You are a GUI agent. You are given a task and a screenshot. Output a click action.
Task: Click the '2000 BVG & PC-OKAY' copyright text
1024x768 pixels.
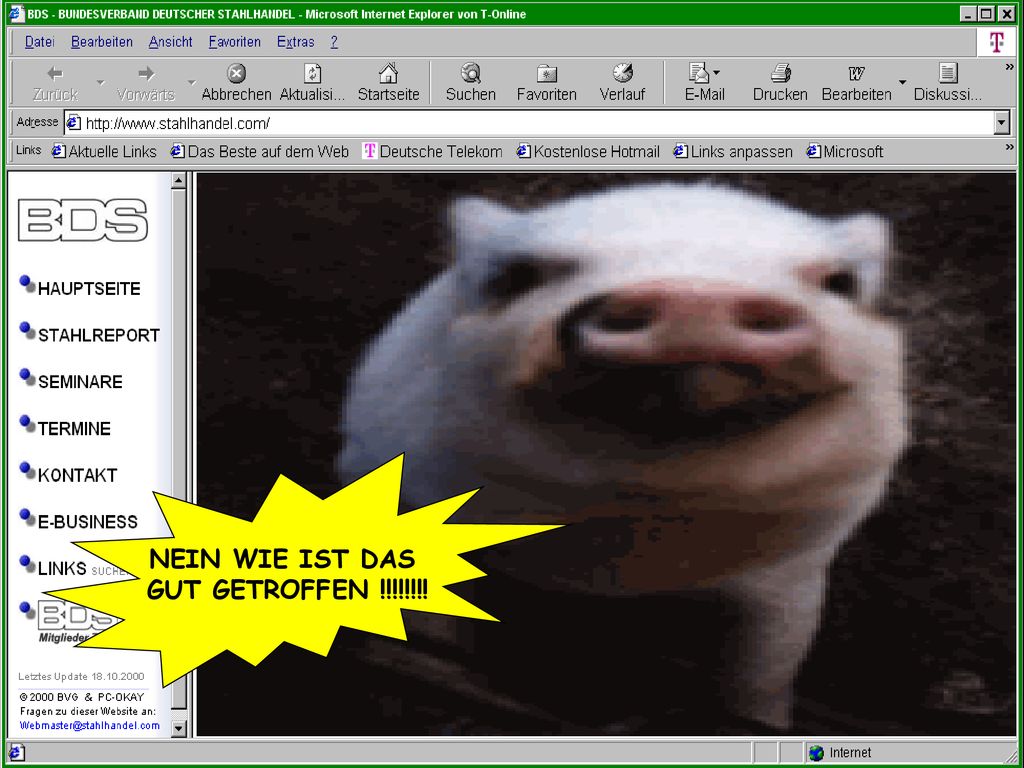tap(82, 697)
